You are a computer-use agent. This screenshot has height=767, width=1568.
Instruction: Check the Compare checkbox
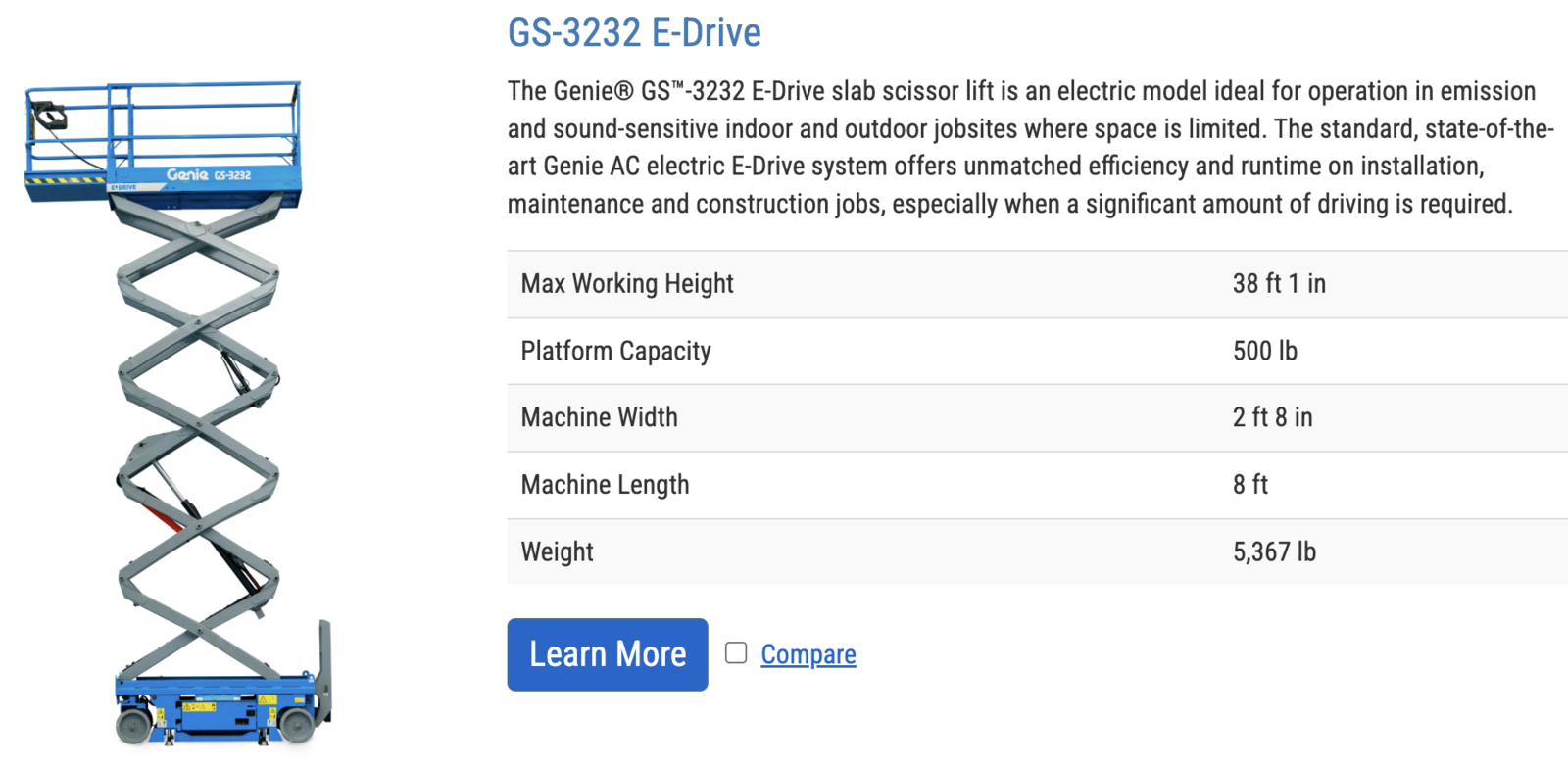click(736, 653)
